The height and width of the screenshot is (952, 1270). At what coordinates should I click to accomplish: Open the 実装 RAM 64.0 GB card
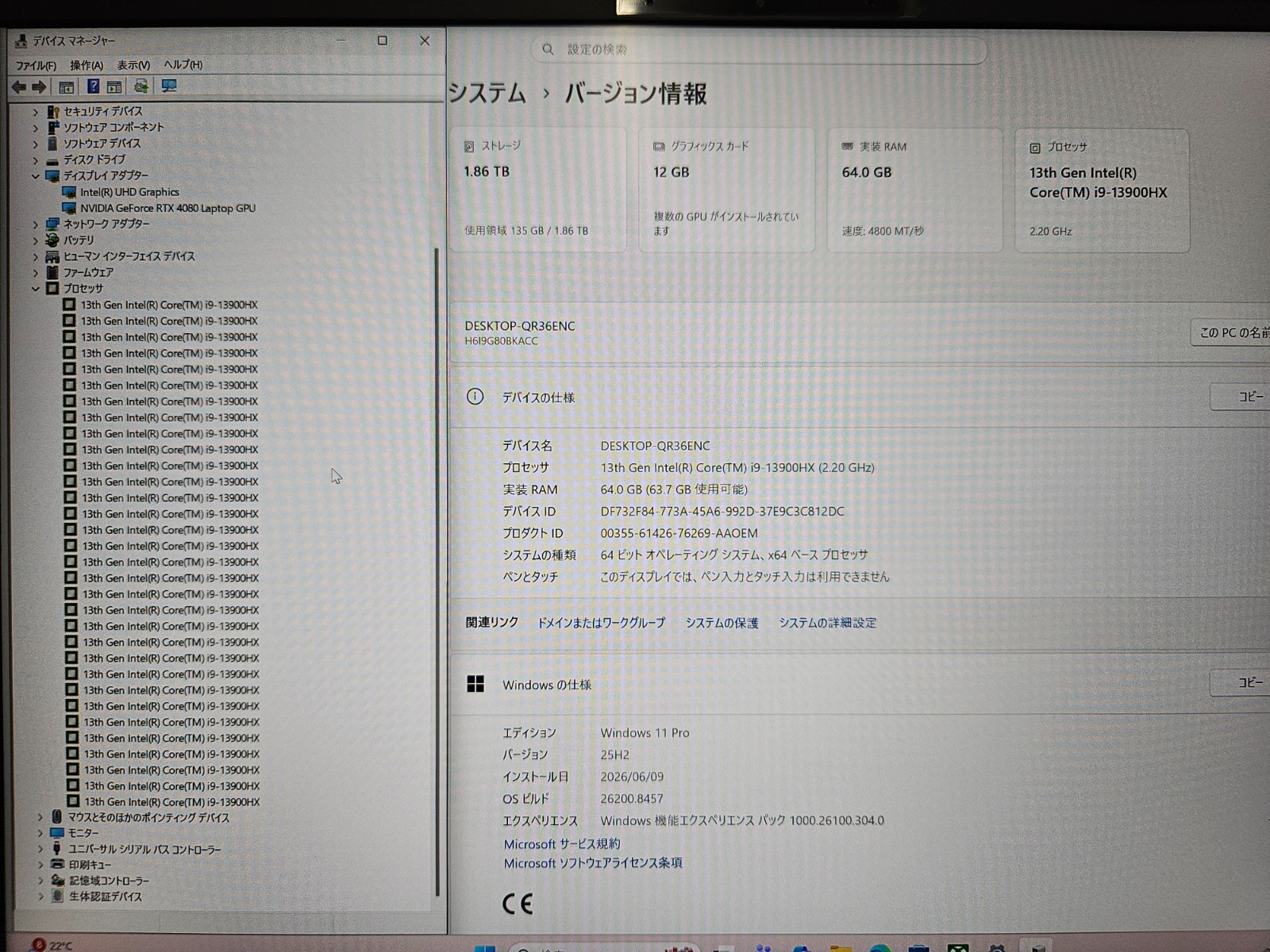click(915, 190)
